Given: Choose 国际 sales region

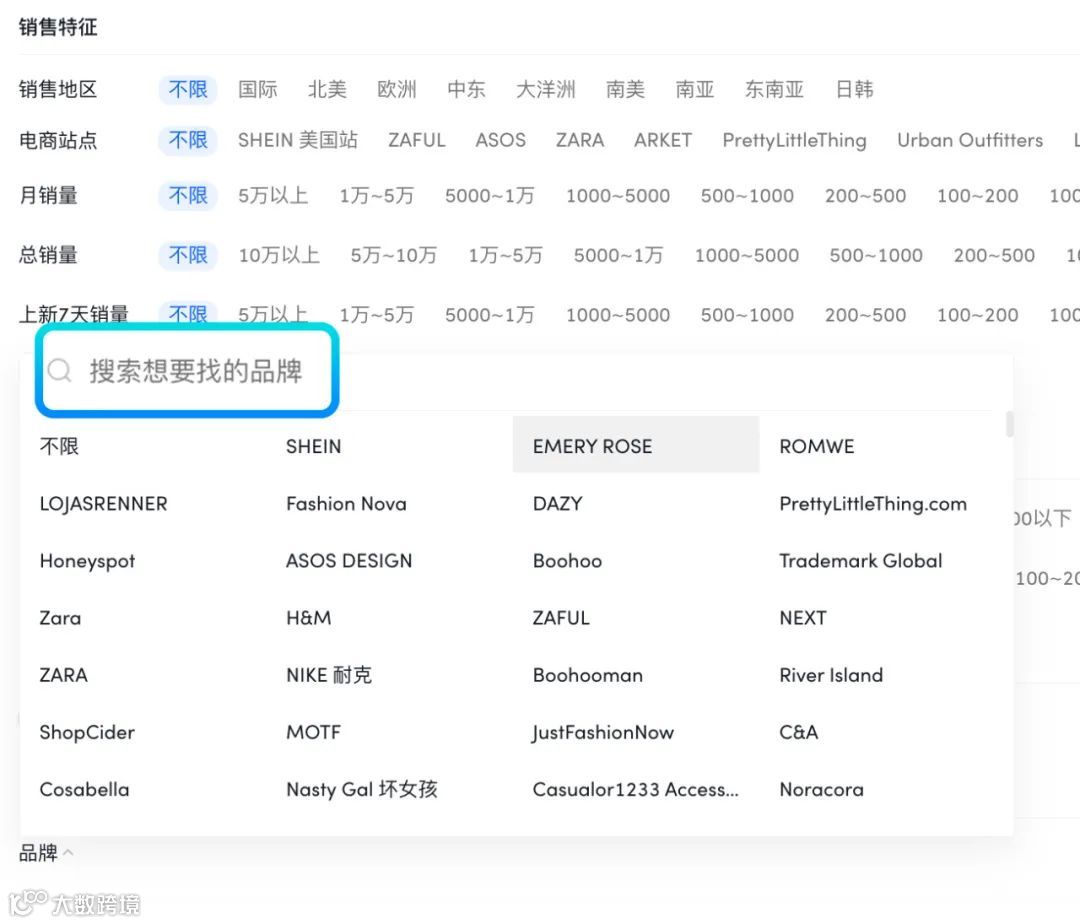Looking at the screenshot, I should [258, 90].
